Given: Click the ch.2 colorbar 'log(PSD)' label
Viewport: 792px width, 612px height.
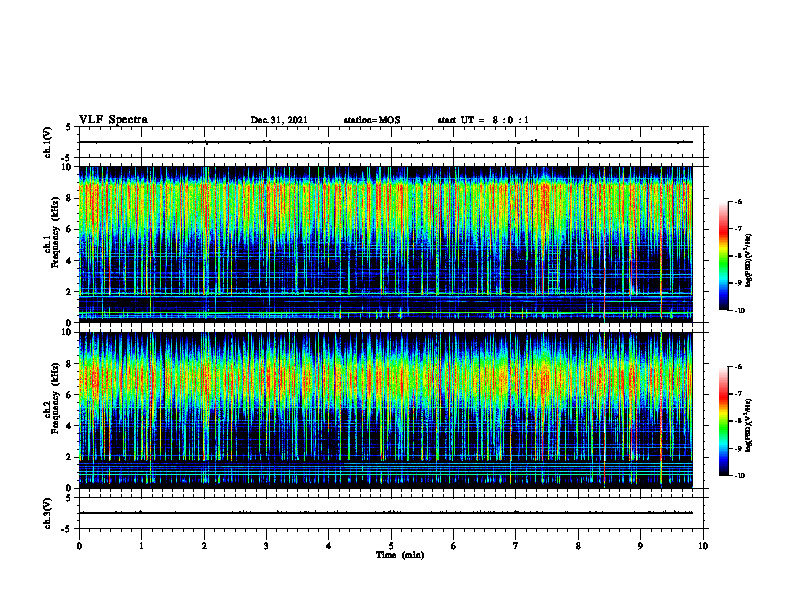Looking at the screenshot, I should coord(749,425).
